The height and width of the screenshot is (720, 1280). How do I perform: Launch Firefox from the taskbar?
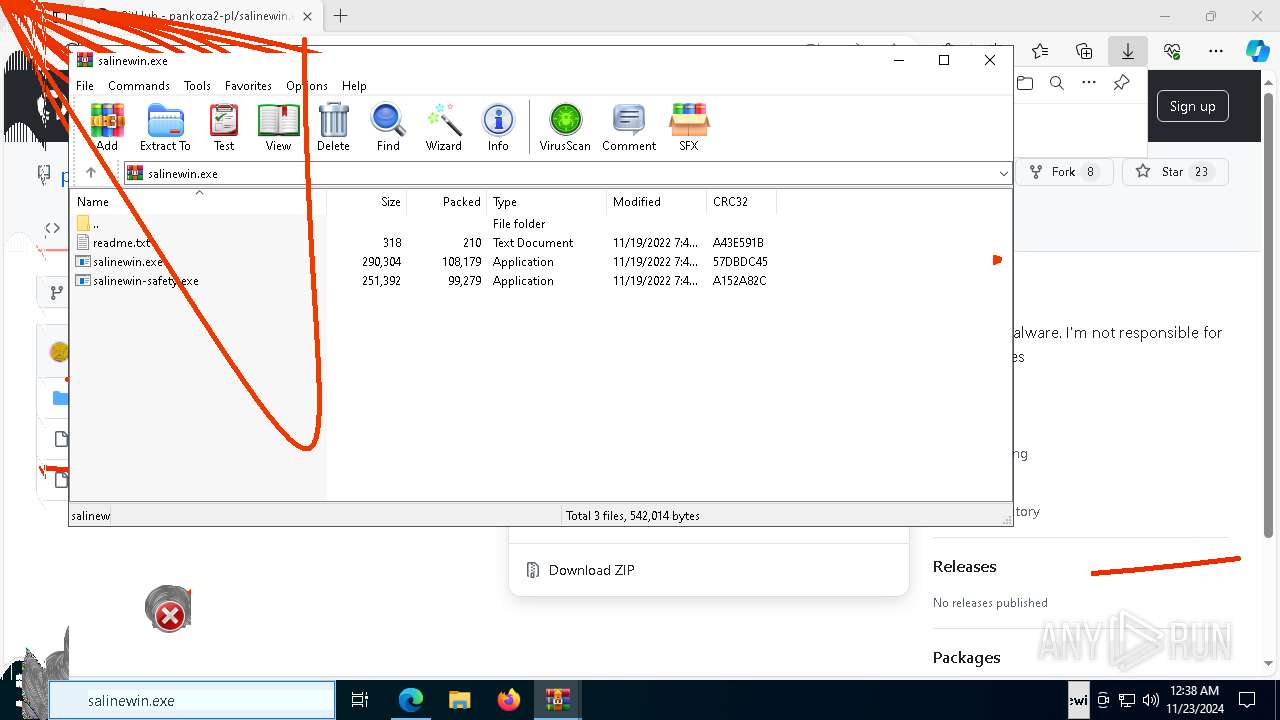pyautogui.click(x=509, y=701)
